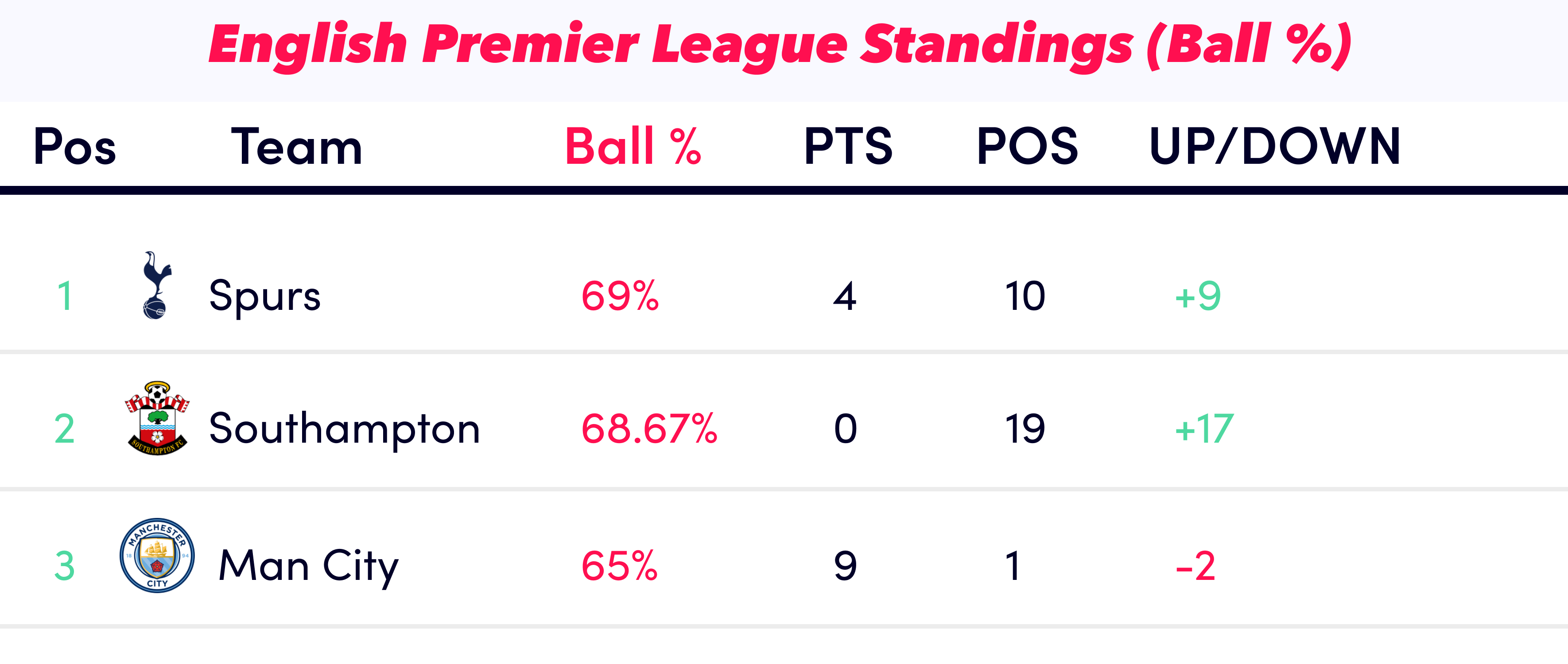This screenshot has width=1568, height=664.
Task: Sort by the PTS column header
Action: coord(848,147)
